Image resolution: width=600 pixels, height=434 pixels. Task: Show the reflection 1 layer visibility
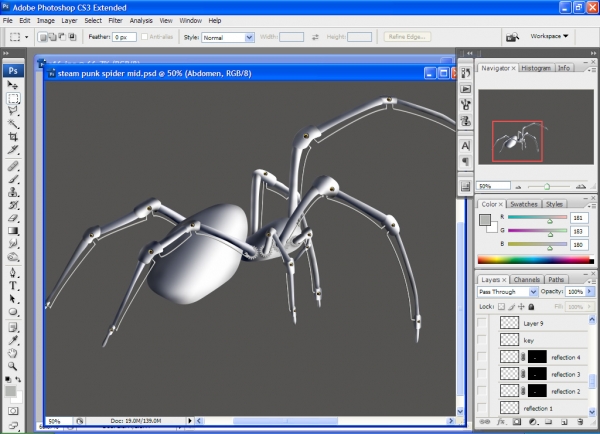[x=482, y=408]
